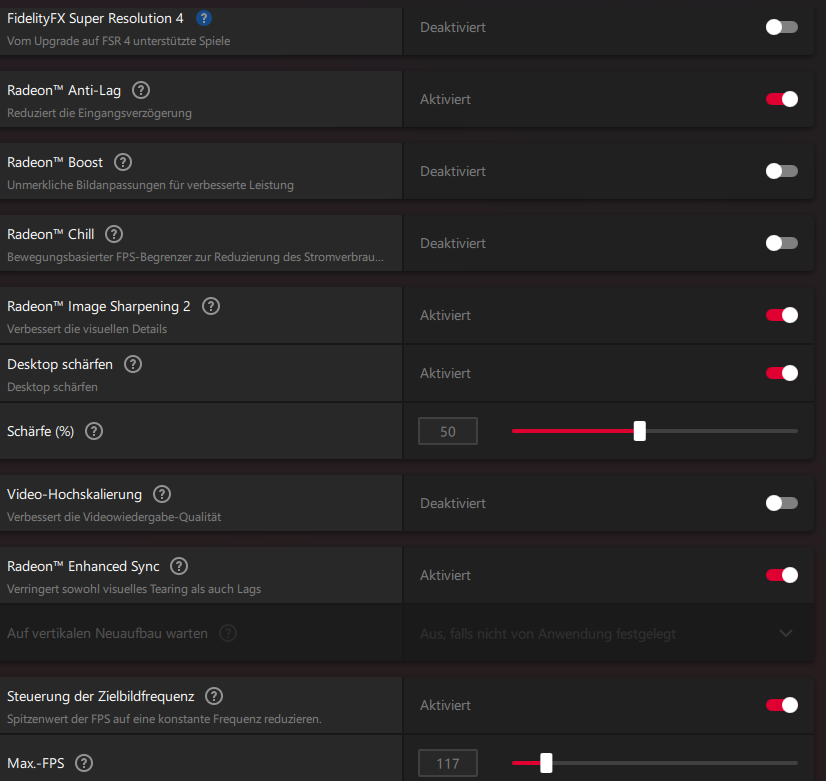
Task: Click help icon beside Radeon Image Sharpening 2
Action: click(211, 306)
